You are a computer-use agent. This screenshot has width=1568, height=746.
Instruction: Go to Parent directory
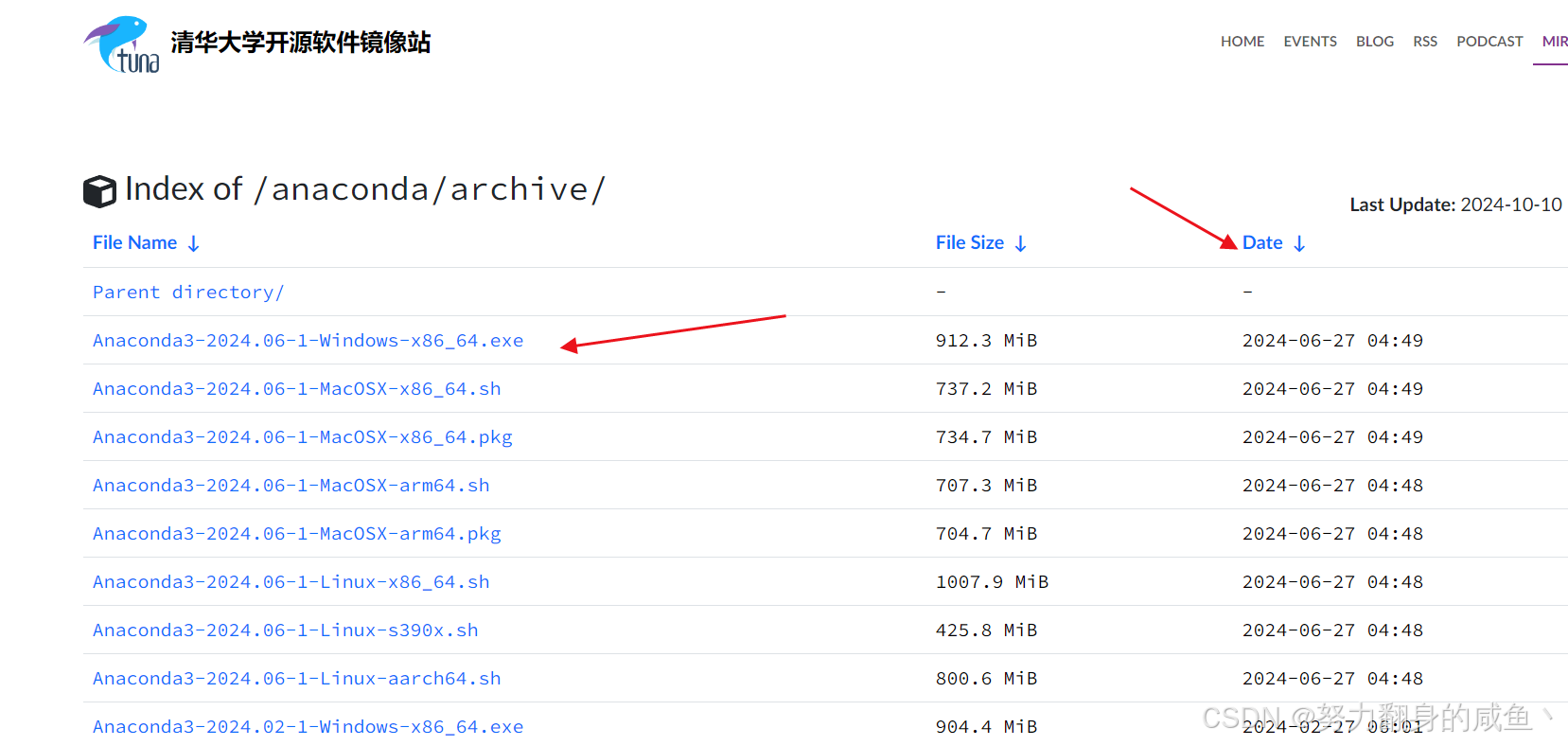pyautogui.click(x=188, y=292)
